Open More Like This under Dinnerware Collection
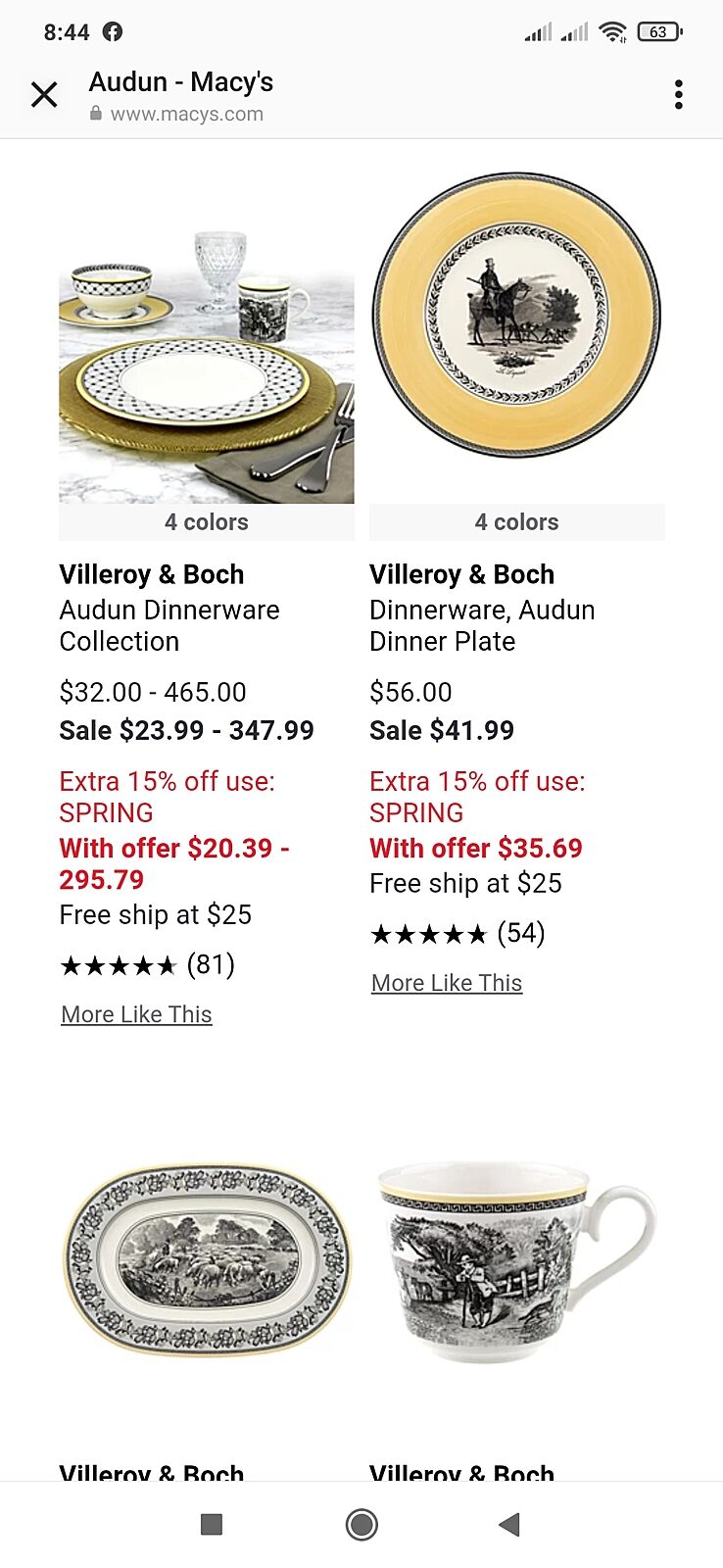Viewport: 723px width, 1568px height. coord(136,1014)
